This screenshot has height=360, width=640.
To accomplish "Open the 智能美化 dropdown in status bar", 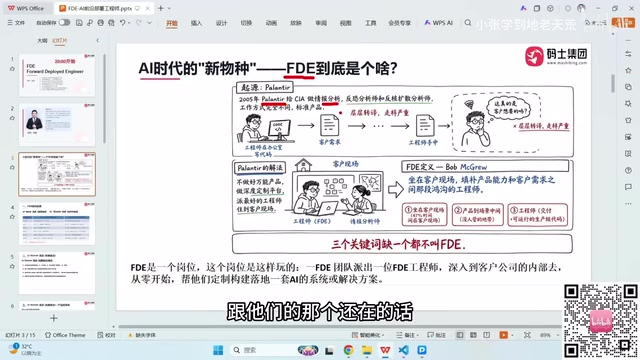I will point(369,335).
